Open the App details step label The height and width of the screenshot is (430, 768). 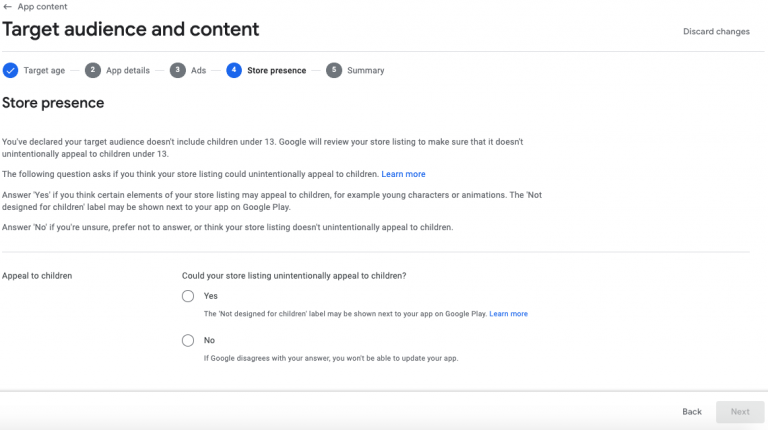[128, 71]
